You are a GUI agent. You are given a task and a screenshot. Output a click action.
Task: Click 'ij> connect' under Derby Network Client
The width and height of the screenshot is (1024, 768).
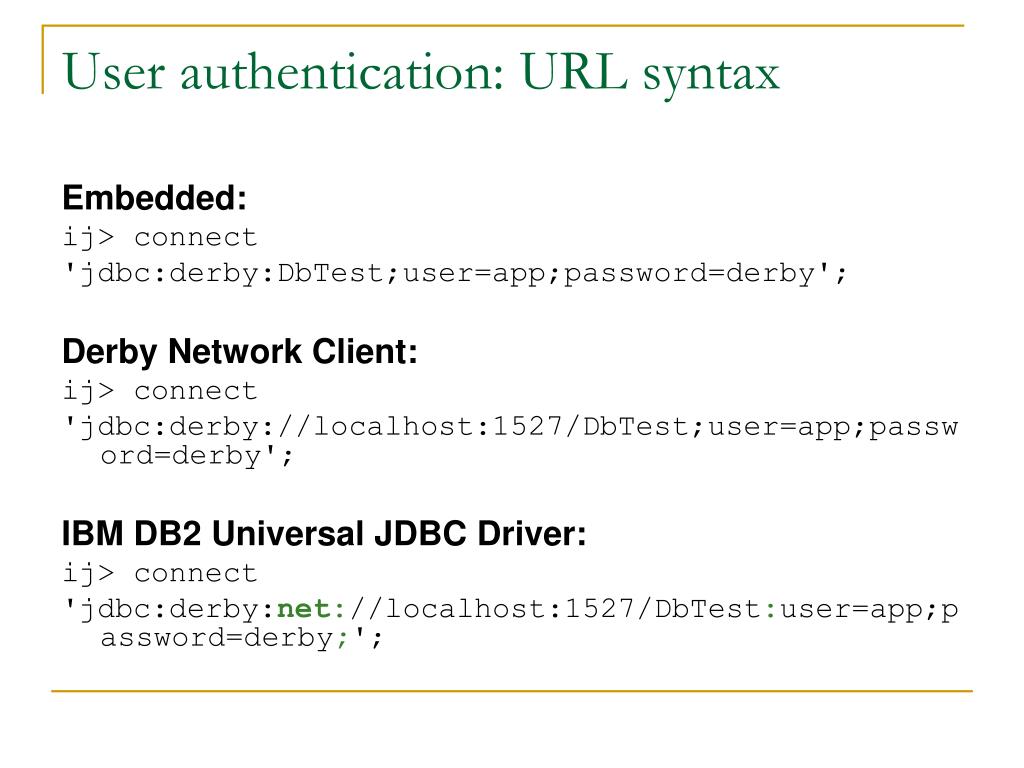click(160, 392)
